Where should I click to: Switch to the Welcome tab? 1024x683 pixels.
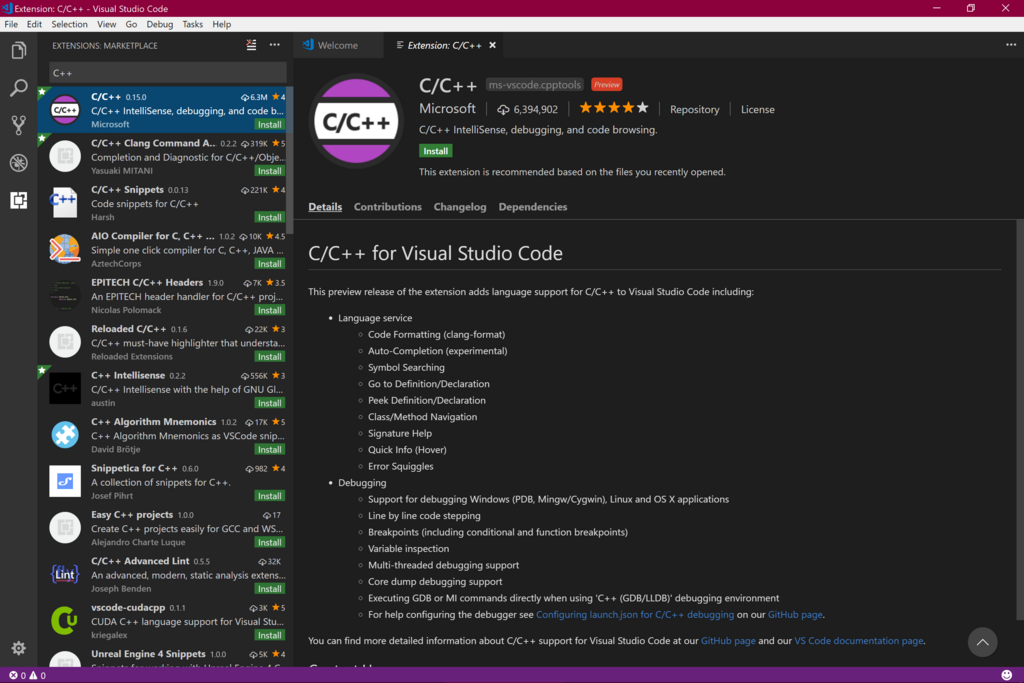pos(338,45)
